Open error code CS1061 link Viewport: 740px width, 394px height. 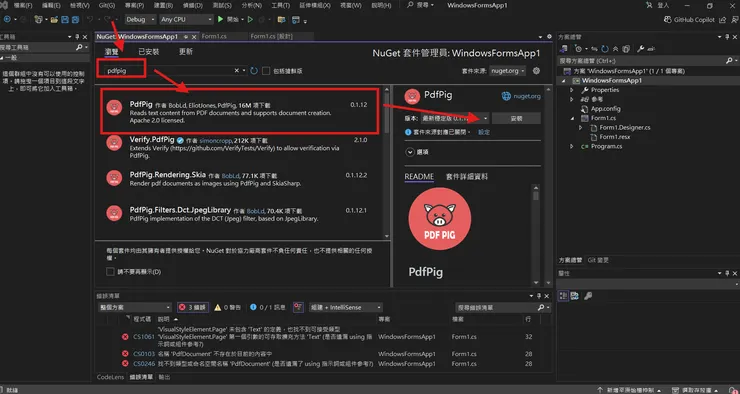[x=143, y=337]
